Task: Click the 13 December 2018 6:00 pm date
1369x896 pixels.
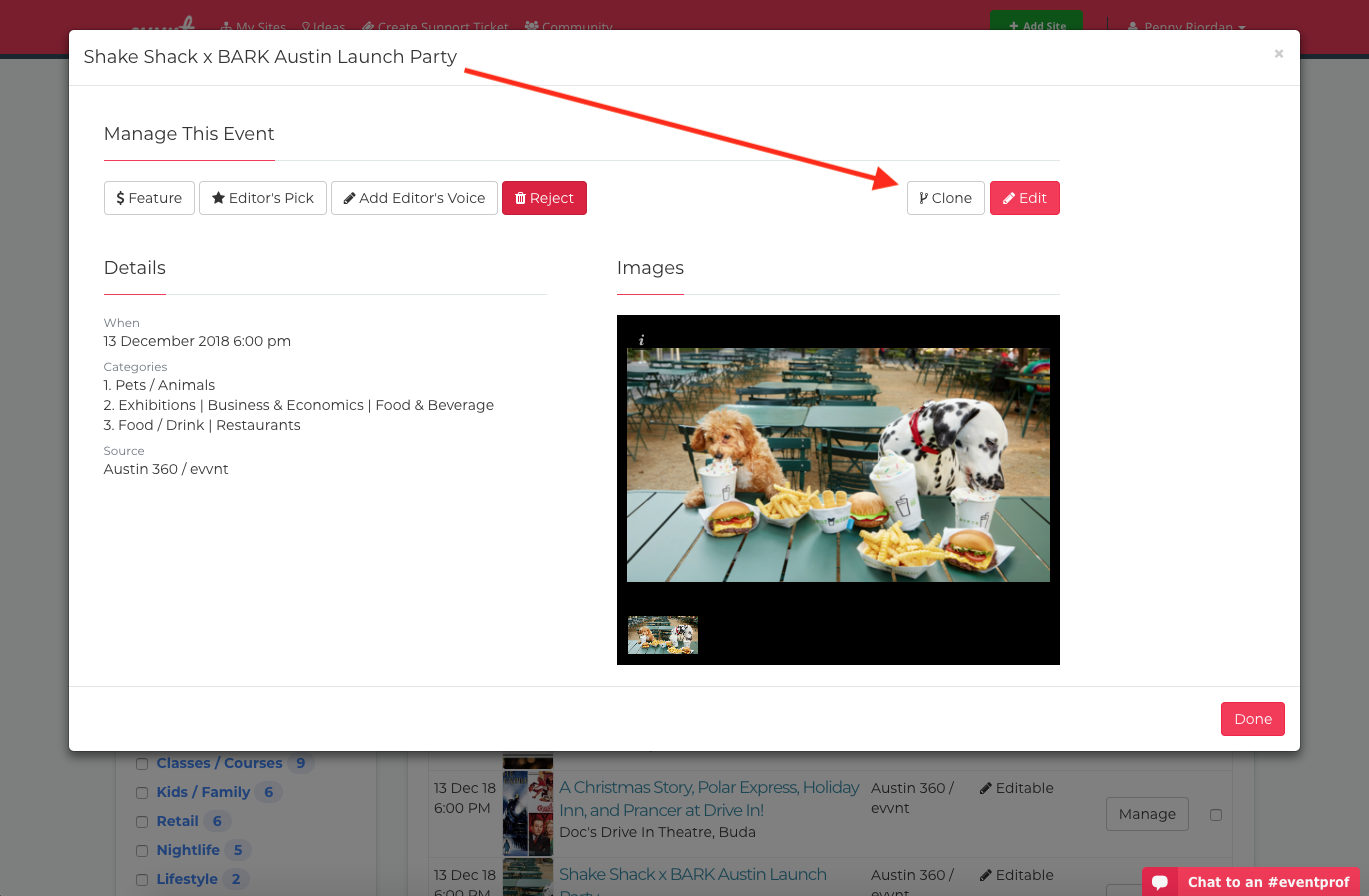Action: pos(197,341)
